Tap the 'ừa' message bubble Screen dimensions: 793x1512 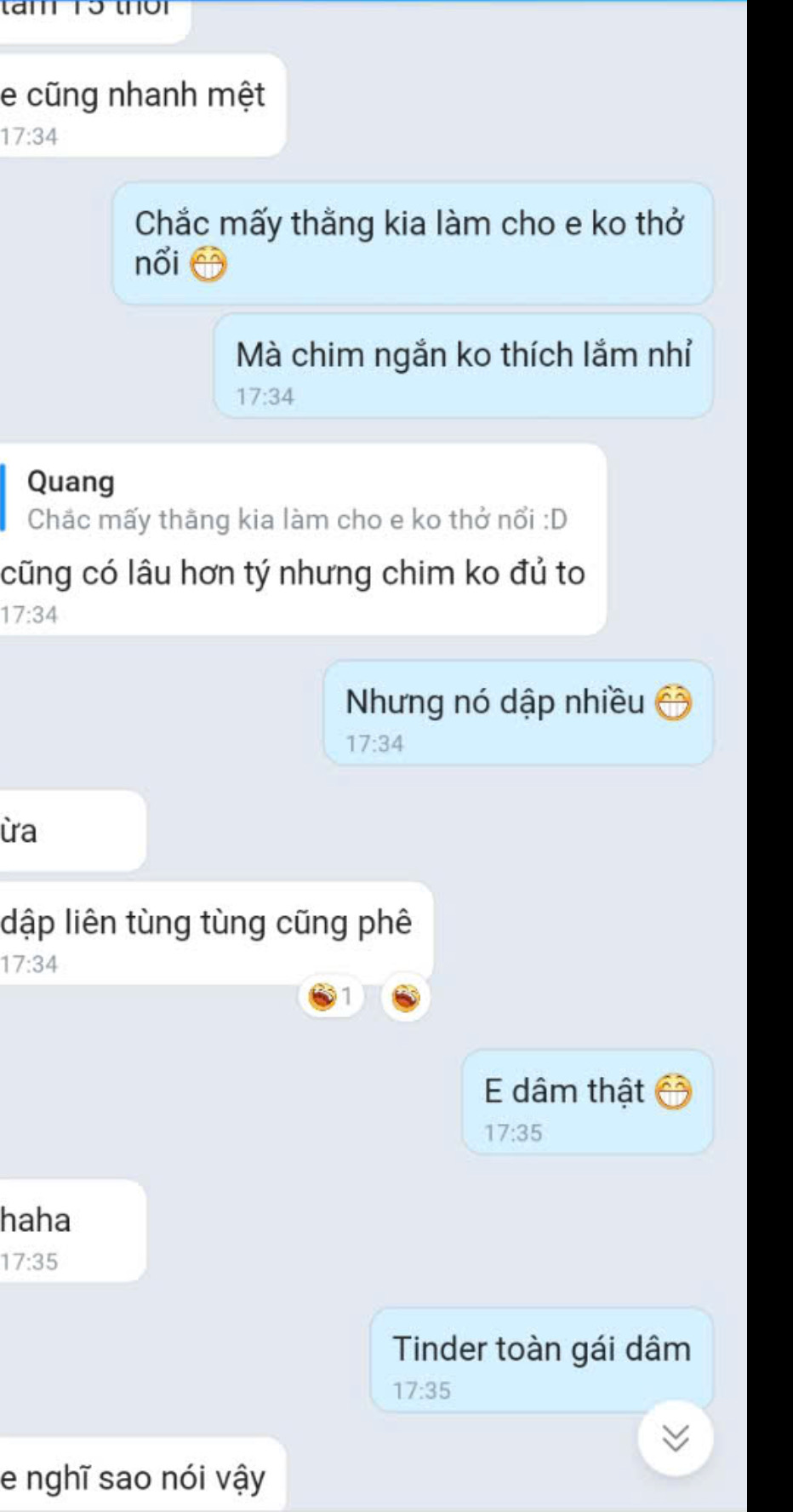(x=71, y=831)
